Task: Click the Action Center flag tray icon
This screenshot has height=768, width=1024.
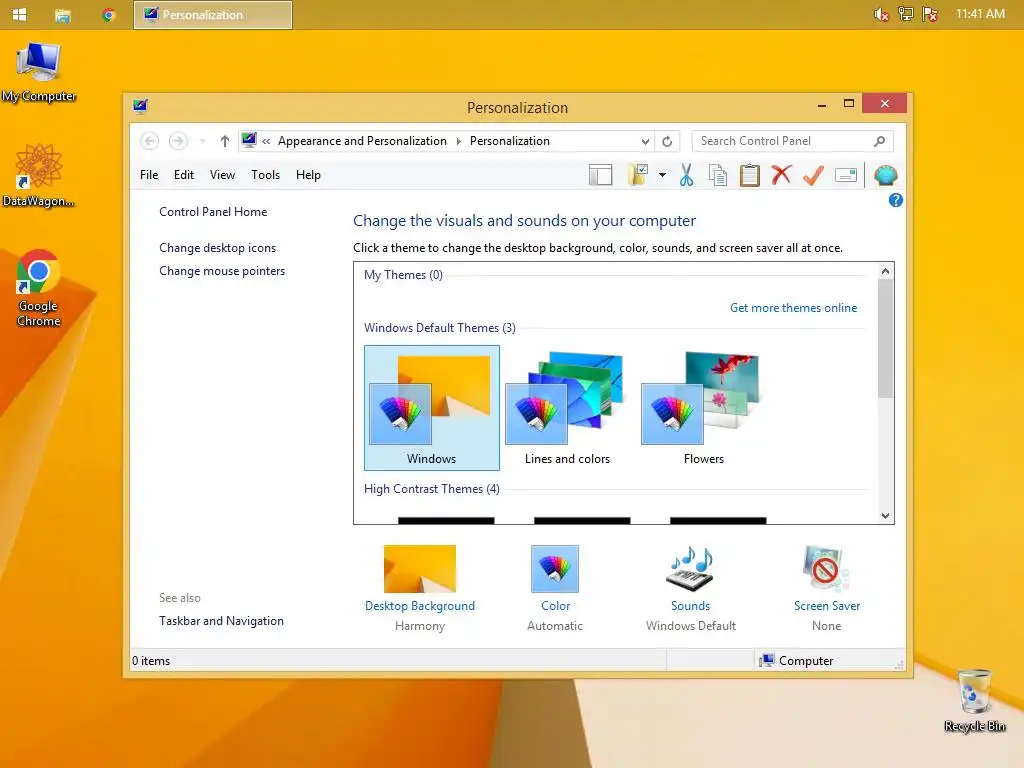Action: point(930,14)
